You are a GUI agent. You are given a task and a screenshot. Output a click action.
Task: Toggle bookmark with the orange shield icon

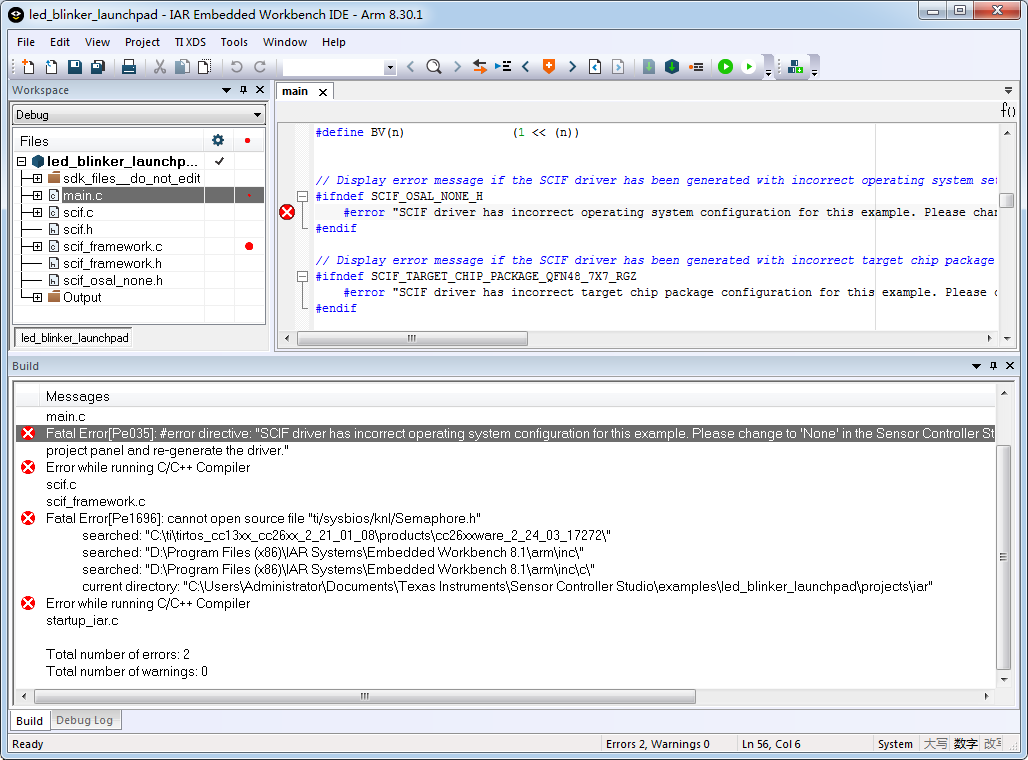point(549,66)
